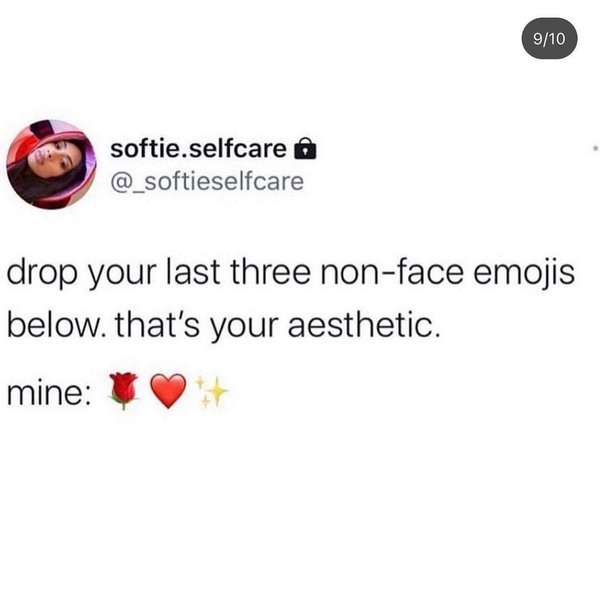
Task: Click the red rose emoji
Action: (123, 391)
